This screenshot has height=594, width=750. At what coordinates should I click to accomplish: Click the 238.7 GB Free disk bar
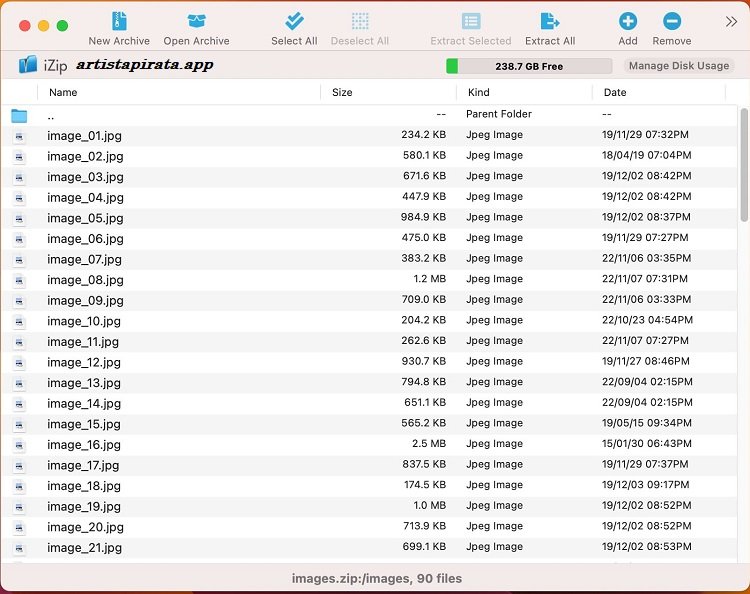[x=529, y=66]
